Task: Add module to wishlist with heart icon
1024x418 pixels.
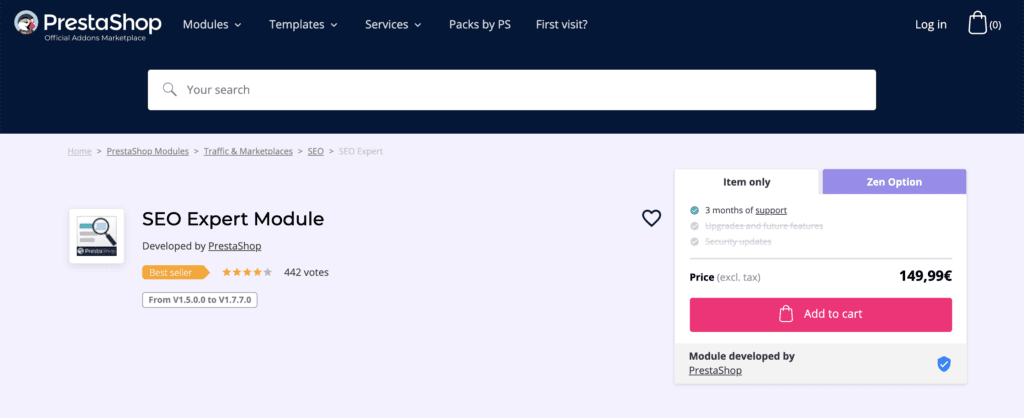Action: (x=651, y=218)
